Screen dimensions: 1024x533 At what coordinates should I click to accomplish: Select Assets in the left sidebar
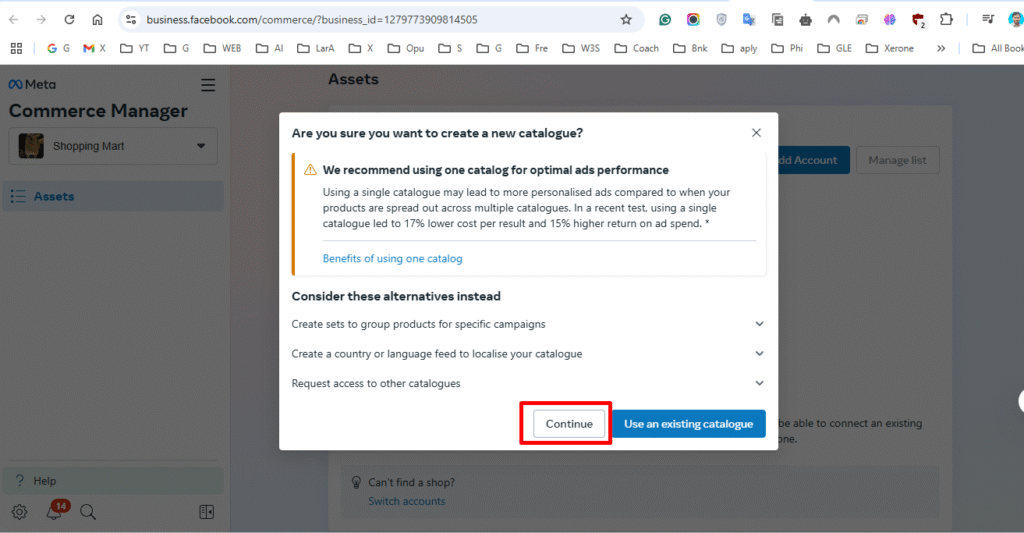click(113, 196)
